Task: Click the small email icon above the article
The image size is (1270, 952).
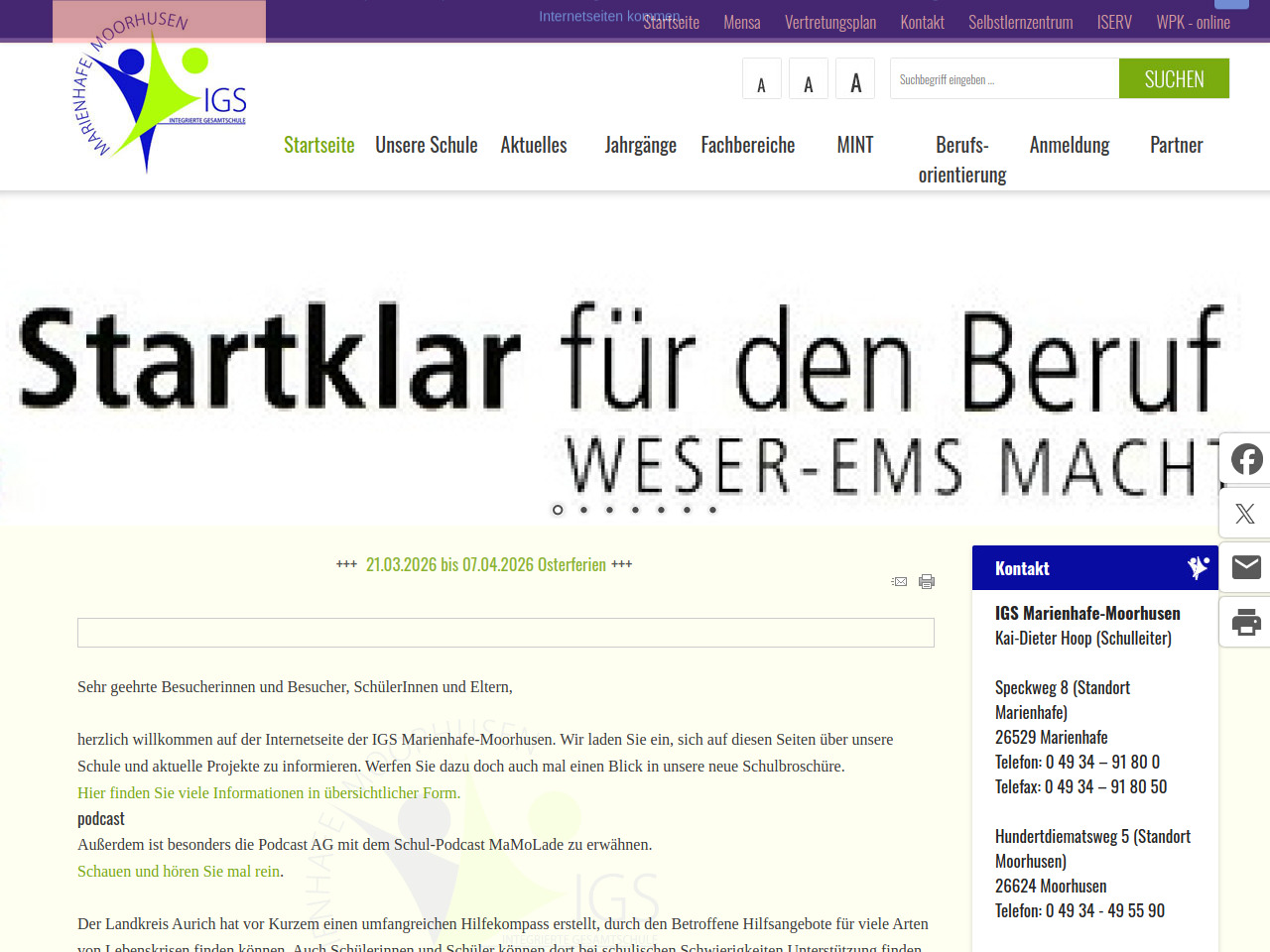Action: coord(899,582)
